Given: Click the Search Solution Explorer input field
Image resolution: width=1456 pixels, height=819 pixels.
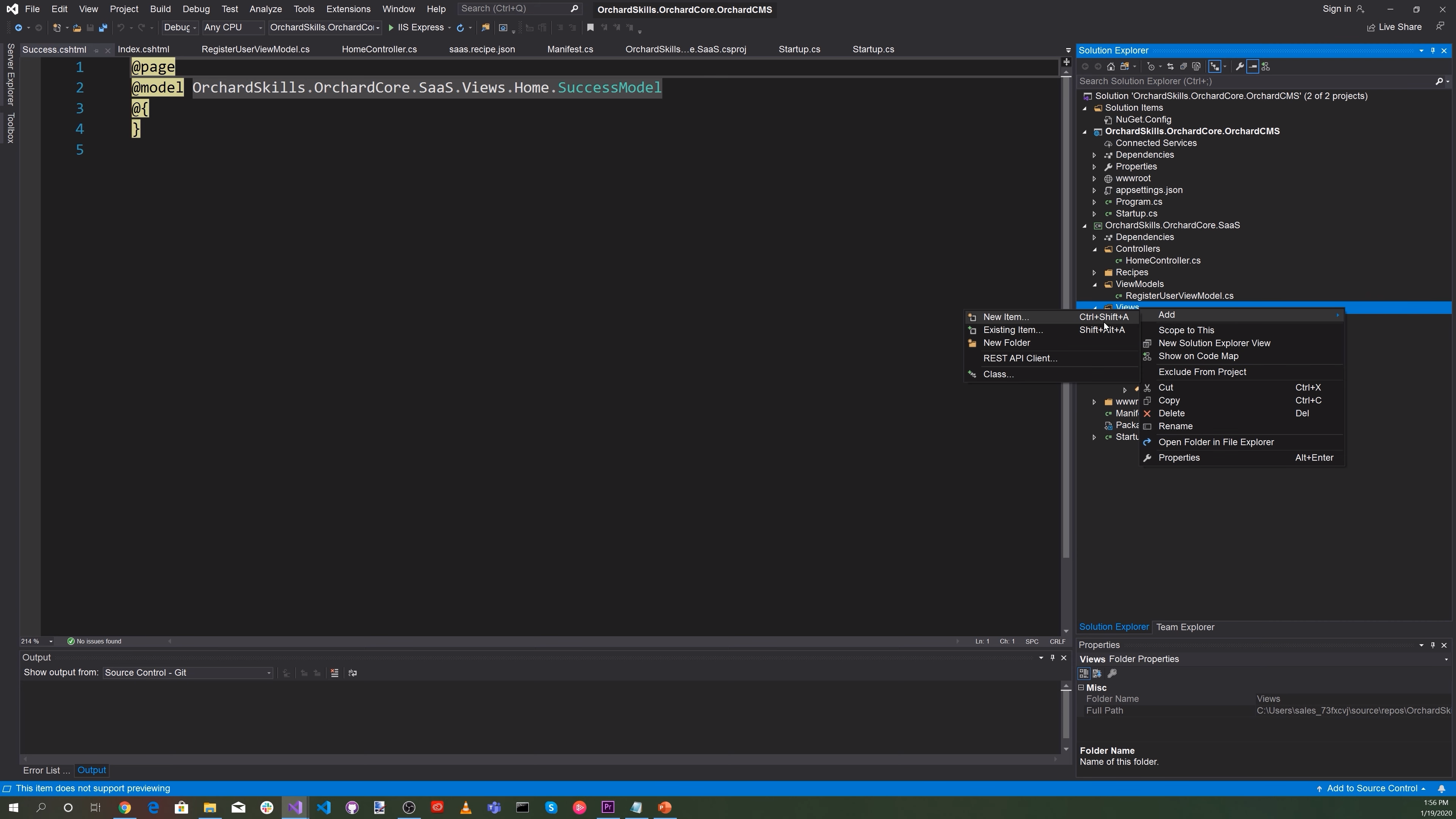Looking at the screenshot, I should pos(1255,82).
